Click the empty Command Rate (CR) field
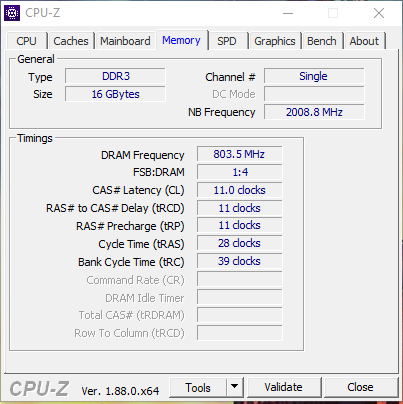Screen dimensions: 403x404 (x=239, y=279)
